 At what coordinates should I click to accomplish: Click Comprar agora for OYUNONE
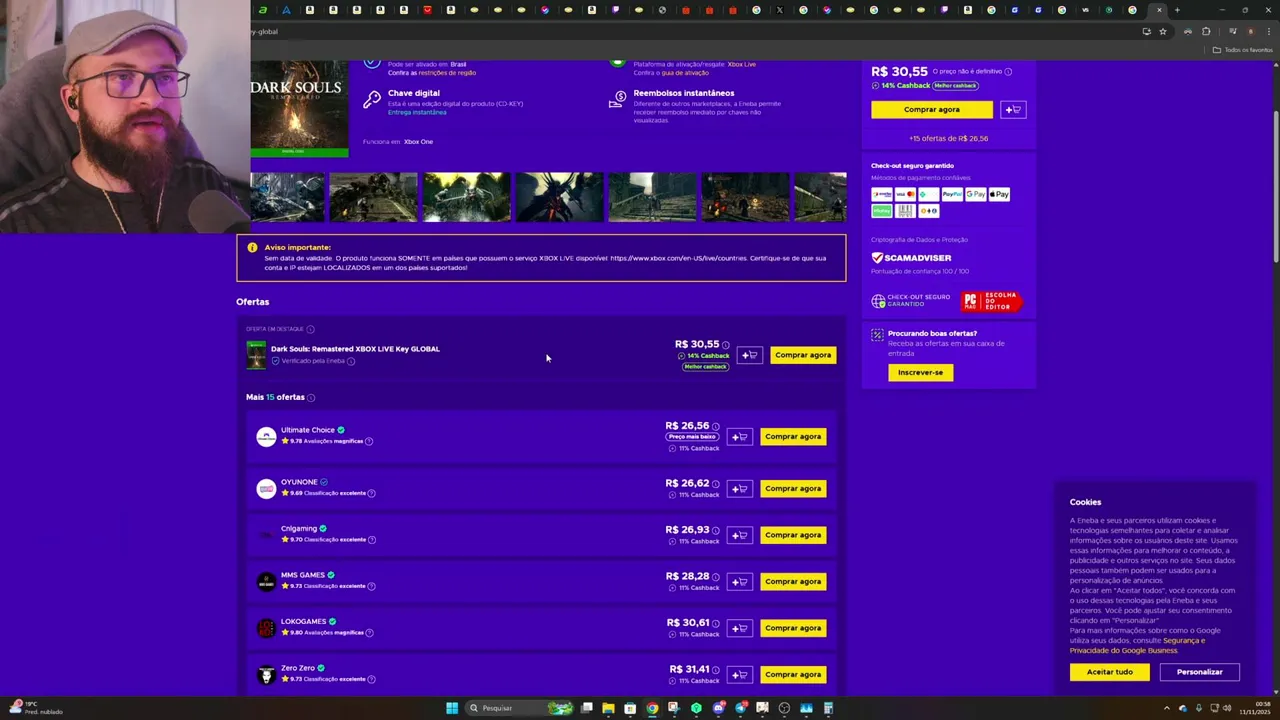coord(793,489)
